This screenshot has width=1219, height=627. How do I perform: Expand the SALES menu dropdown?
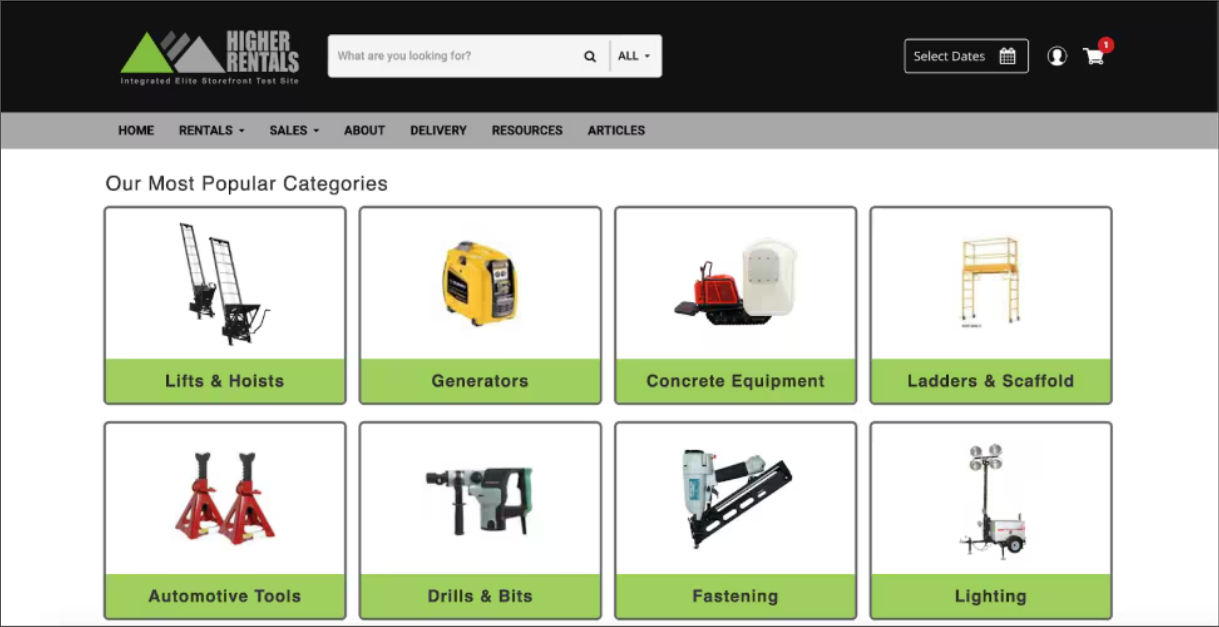pos(294,131)
